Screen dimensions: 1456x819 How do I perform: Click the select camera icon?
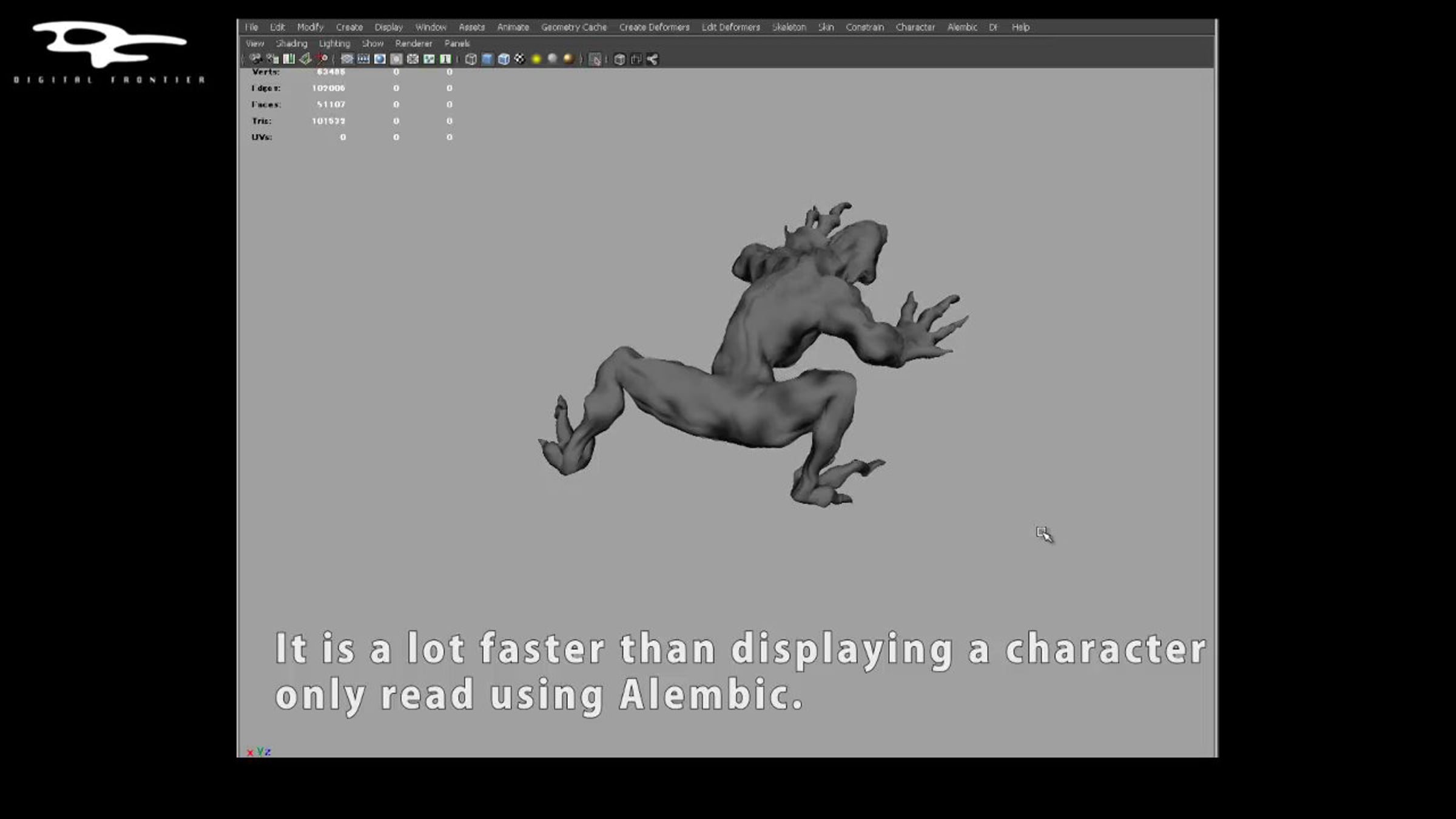point(255,59)
